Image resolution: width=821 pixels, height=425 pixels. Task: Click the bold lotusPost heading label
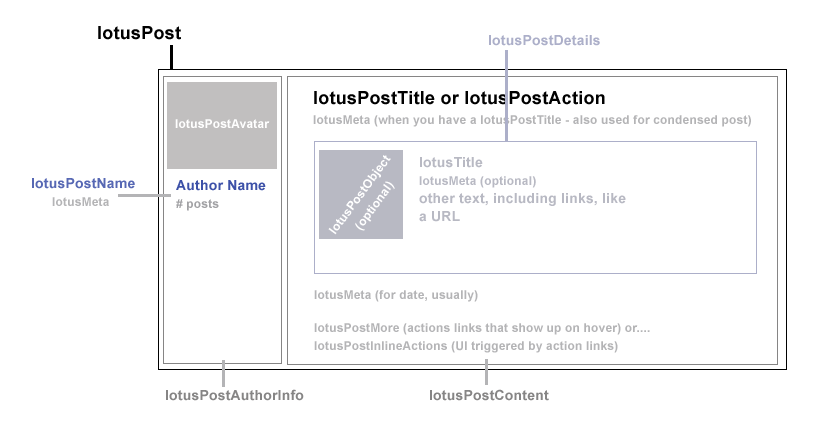(x=139, y=33)
